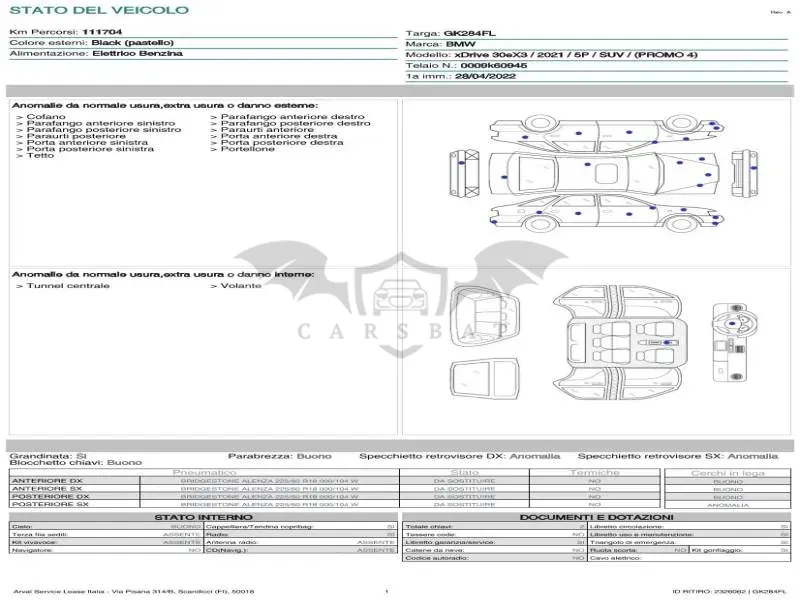Click the "Paraurti posteriore" entry
Screen dimensions: 800x600
point(76,136)
